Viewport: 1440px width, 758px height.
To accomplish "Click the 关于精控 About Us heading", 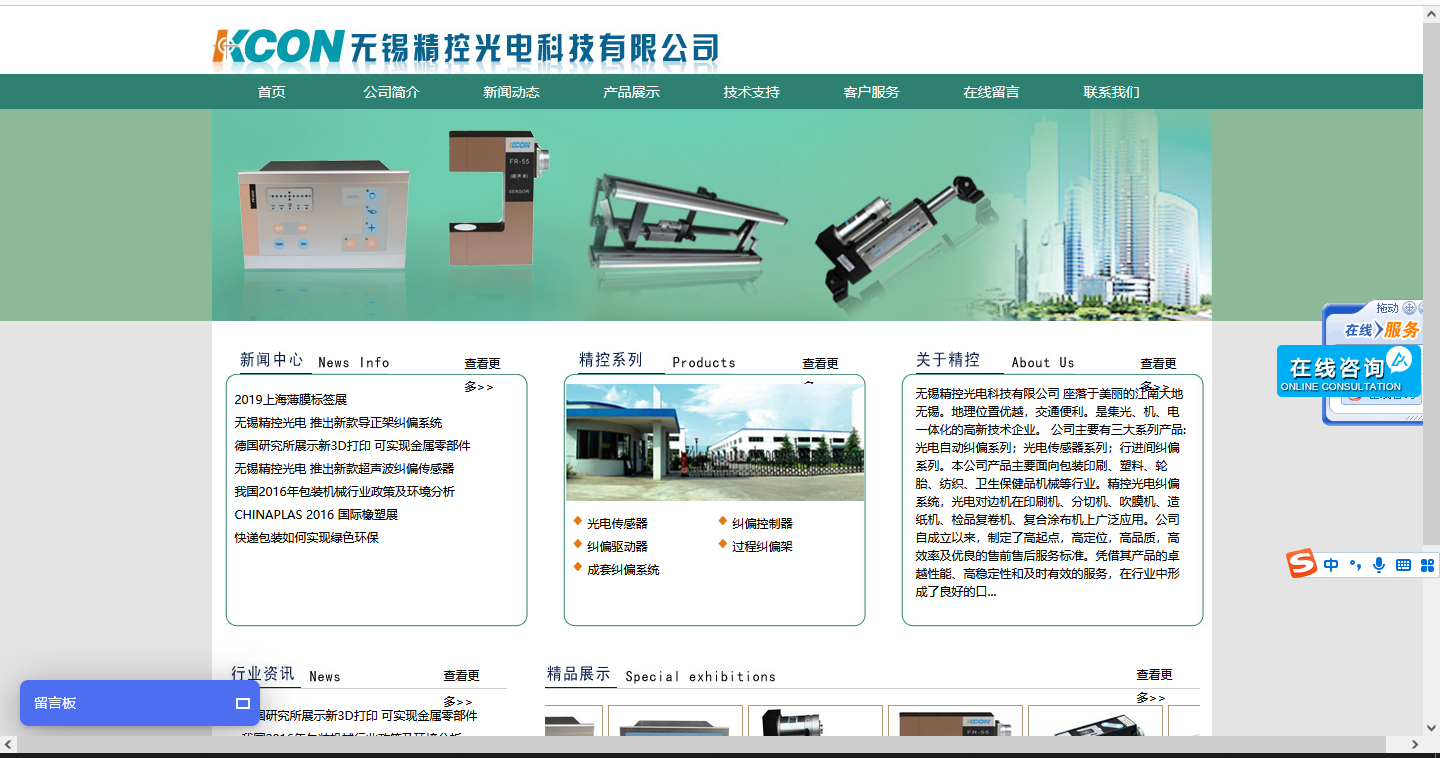I will pyautogui.click(x=995, y=361).
